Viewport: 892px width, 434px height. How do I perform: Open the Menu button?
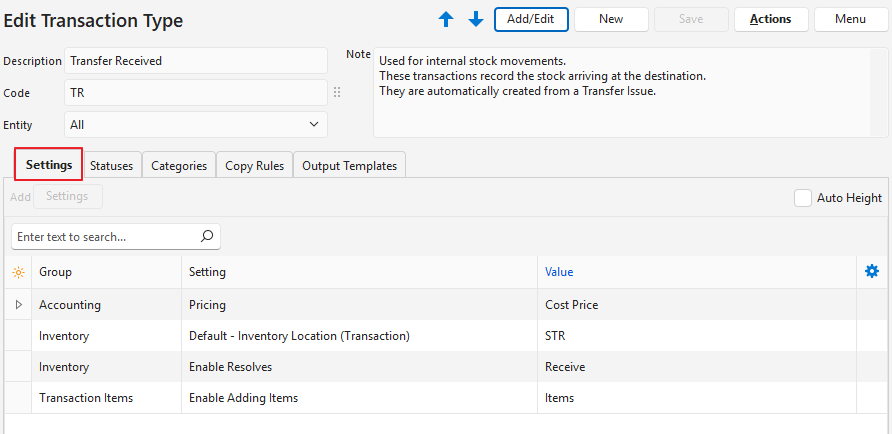click(850, 19)
